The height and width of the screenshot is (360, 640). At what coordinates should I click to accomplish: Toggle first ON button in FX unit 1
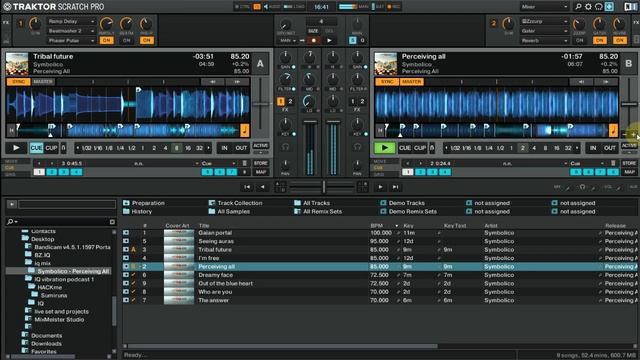pyautogui.click(x=106, y=40)
